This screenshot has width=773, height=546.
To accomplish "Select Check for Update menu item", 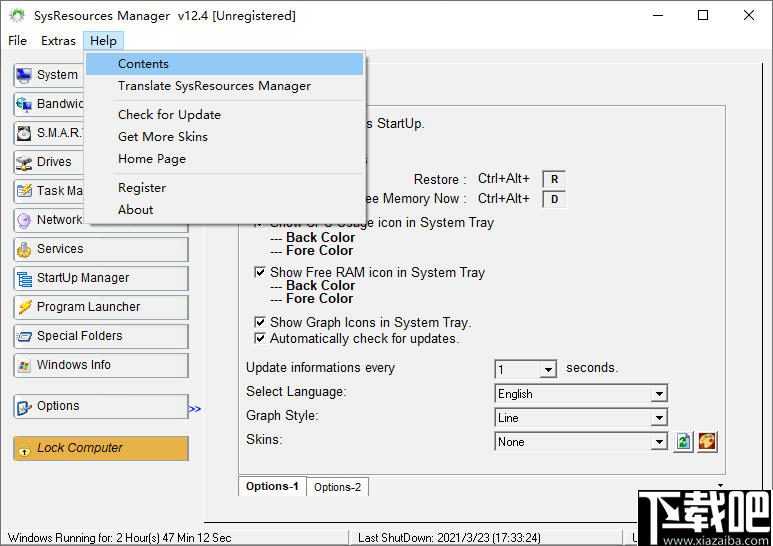I will (x=224, y=115).
